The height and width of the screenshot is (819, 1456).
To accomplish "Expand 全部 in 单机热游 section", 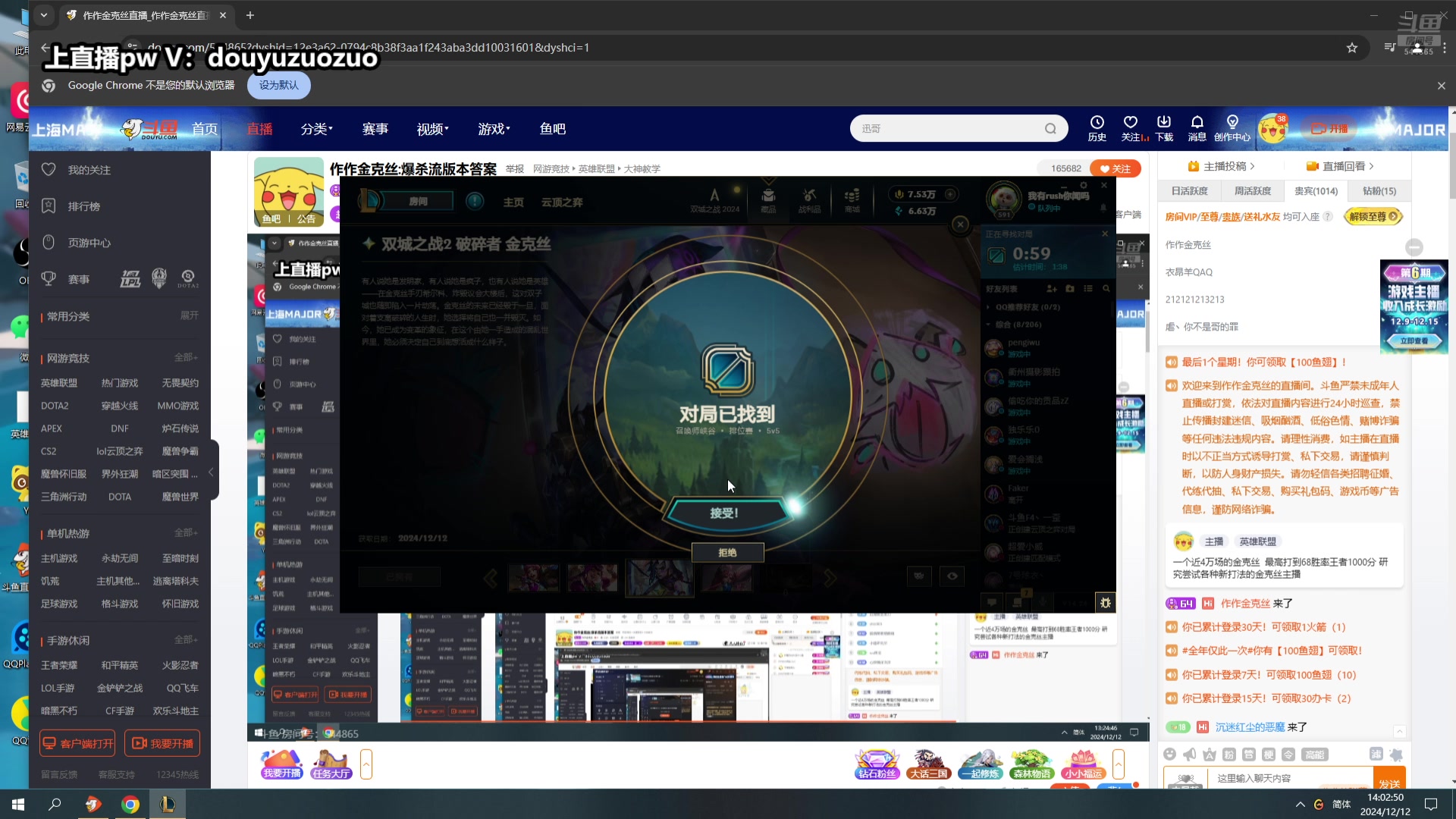I will click(x=186, y=532).
